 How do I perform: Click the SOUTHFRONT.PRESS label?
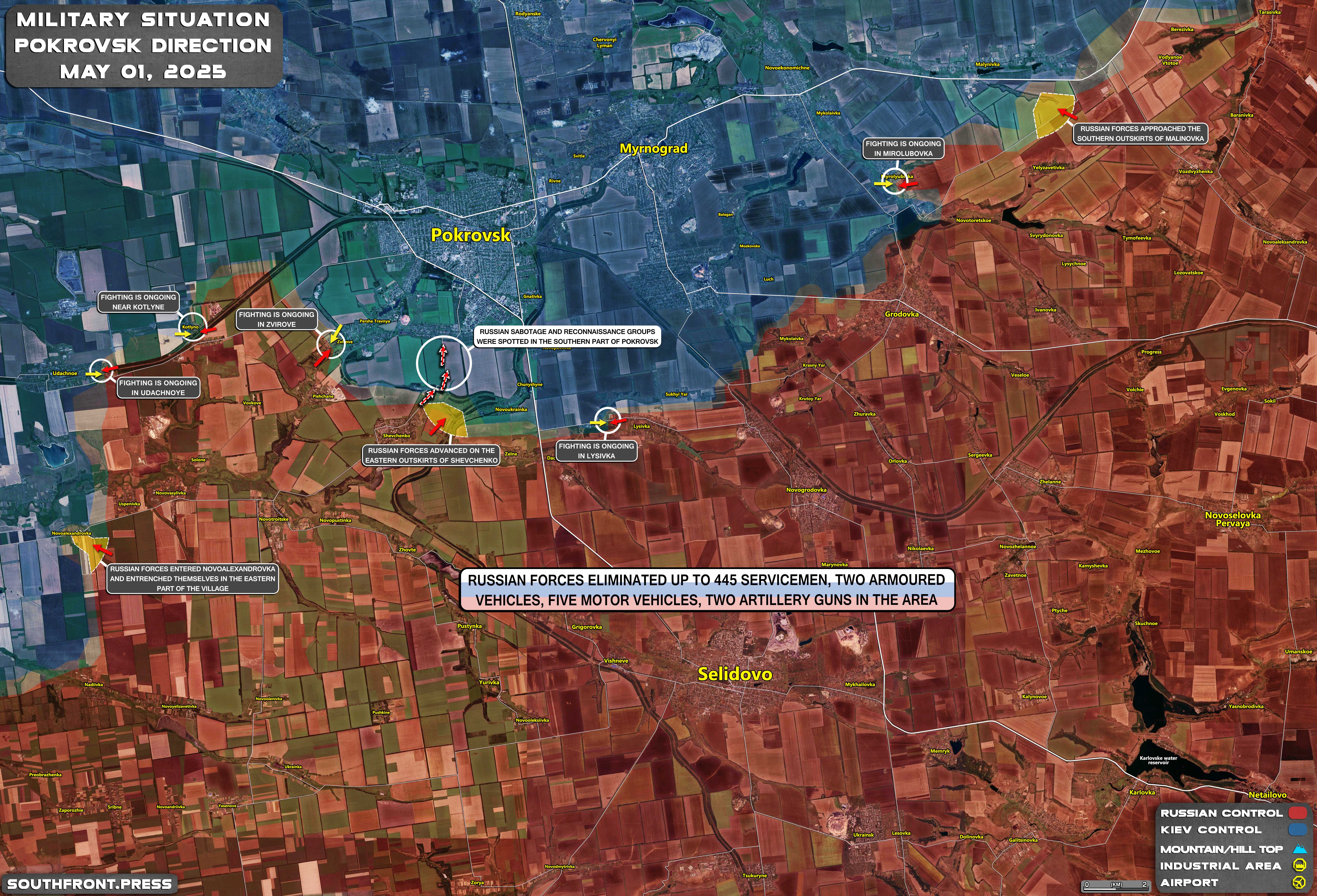coord(90,884)
